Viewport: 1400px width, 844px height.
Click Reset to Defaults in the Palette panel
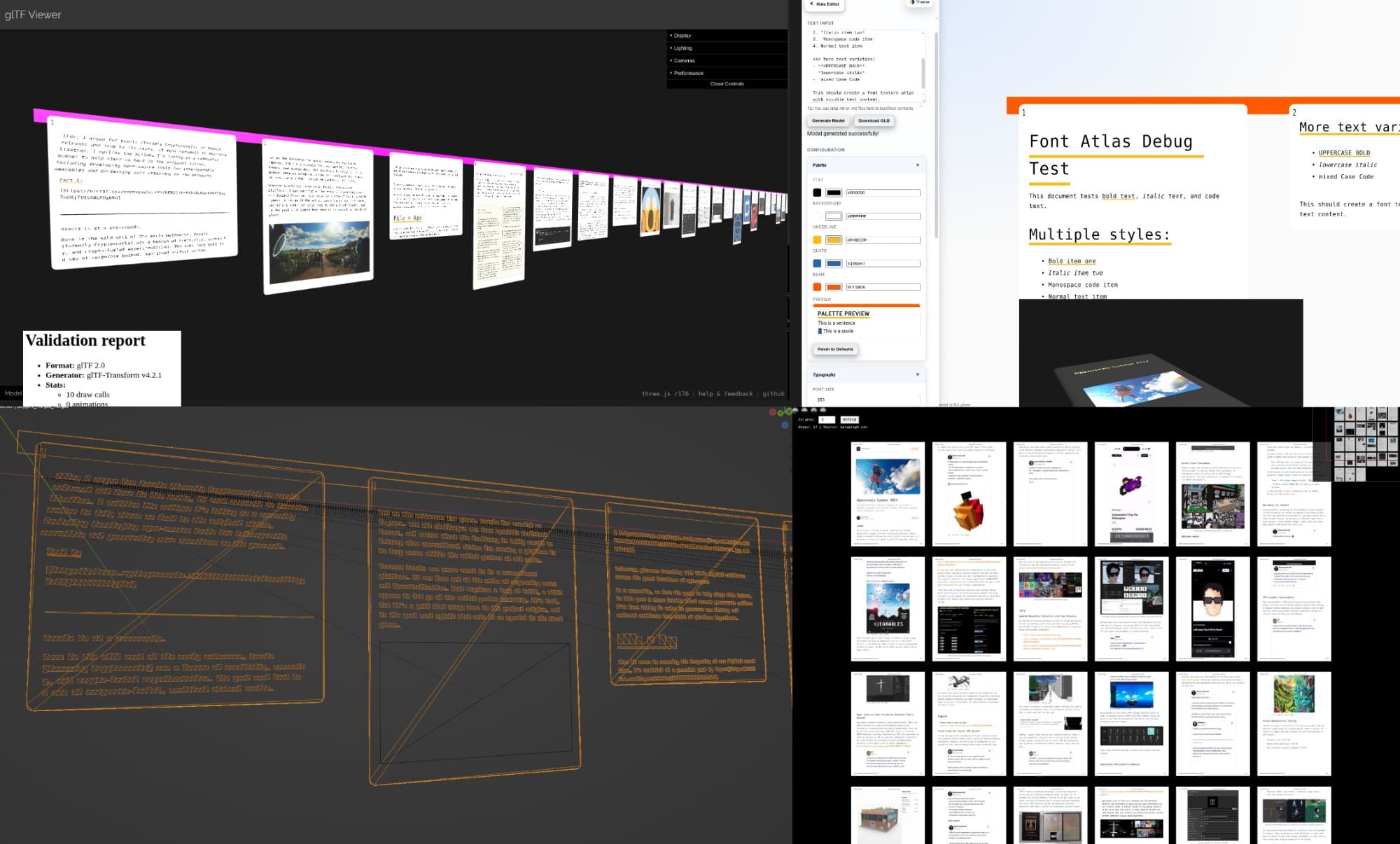834,349
